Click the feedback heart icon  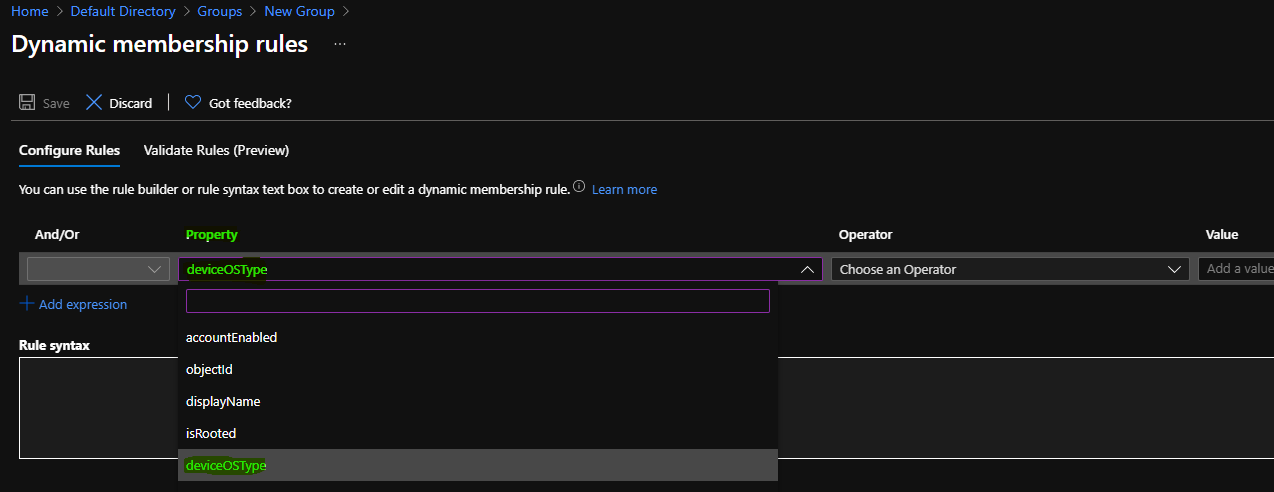coord(193,103)
